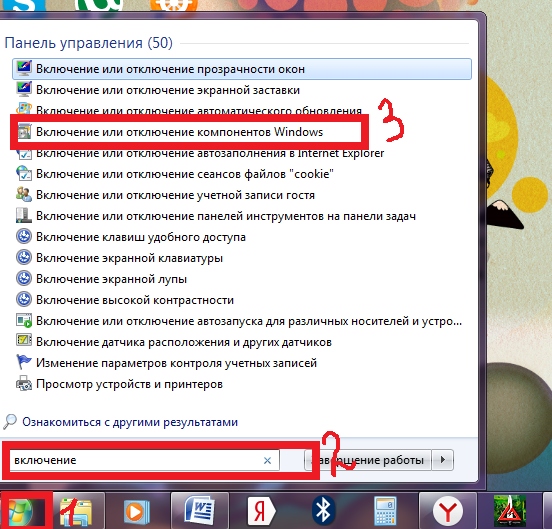Image resolution: width=552 pixels, height=529 pixels.
Task: Open 'Просмотр устройств и принтеров' result
Action: (x=129, y=384)
